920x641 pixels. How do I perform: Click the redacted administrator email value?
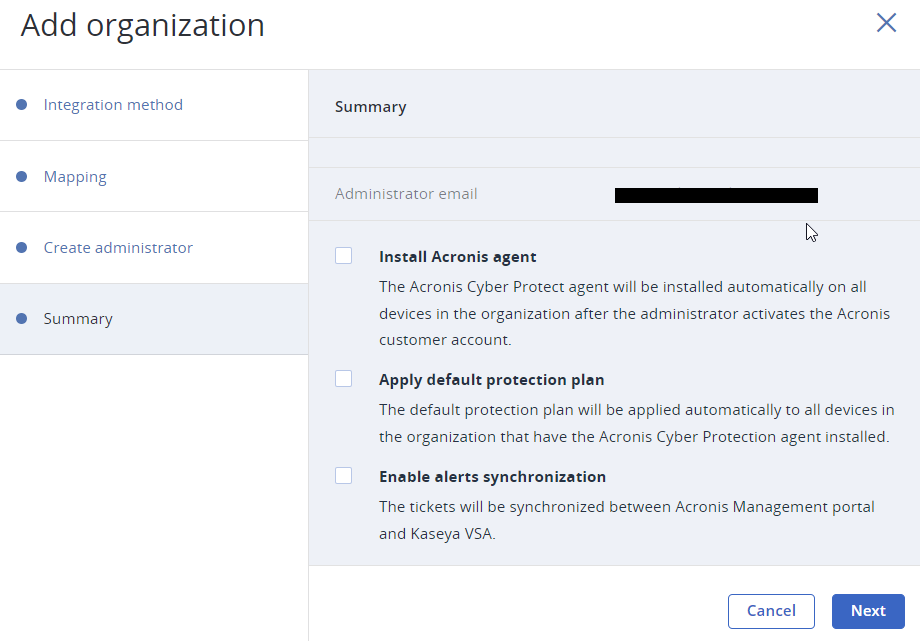coord(716,195)
